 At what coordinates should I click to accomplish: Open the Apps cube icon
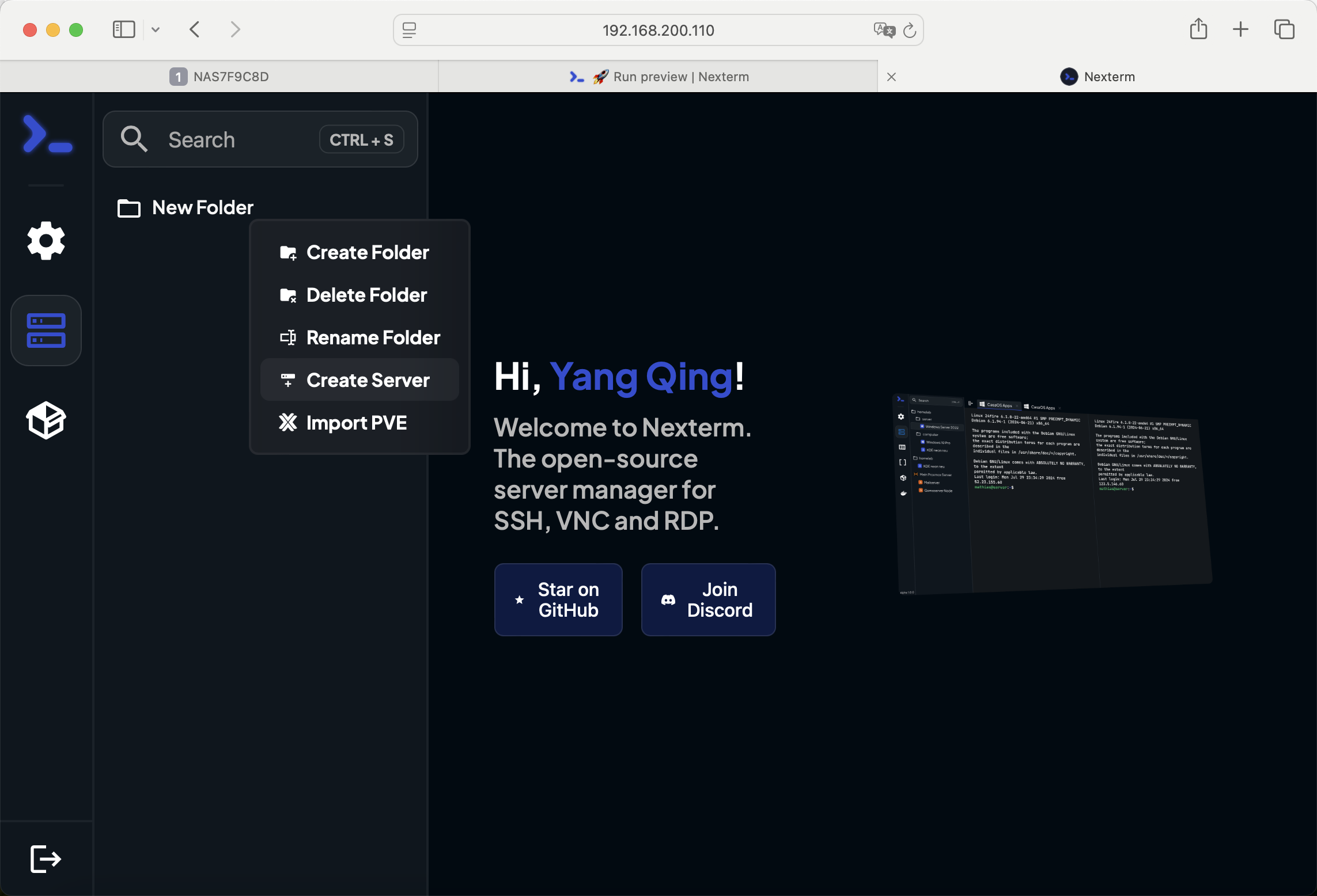point(46,420)
